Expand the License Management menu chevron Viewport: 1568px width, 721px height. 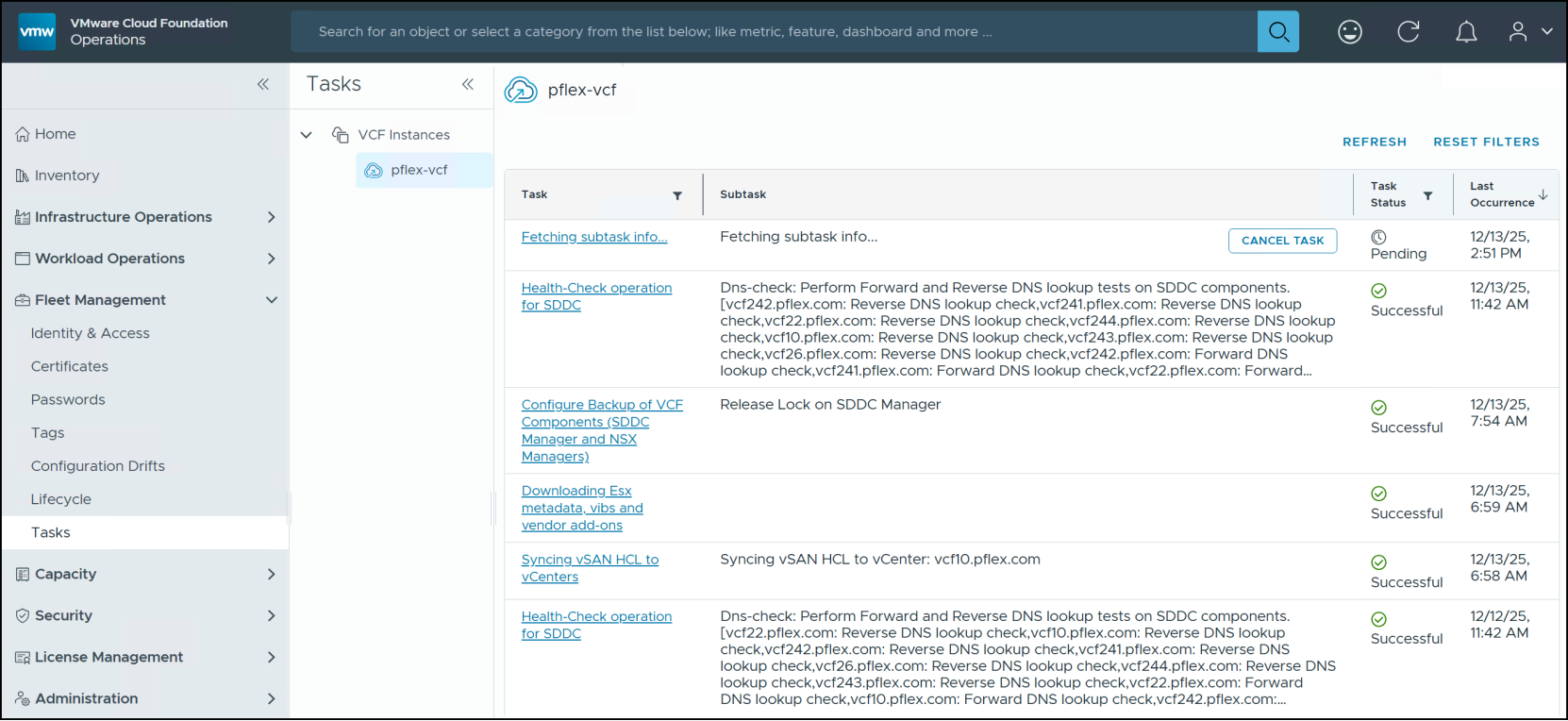(272, 657)
